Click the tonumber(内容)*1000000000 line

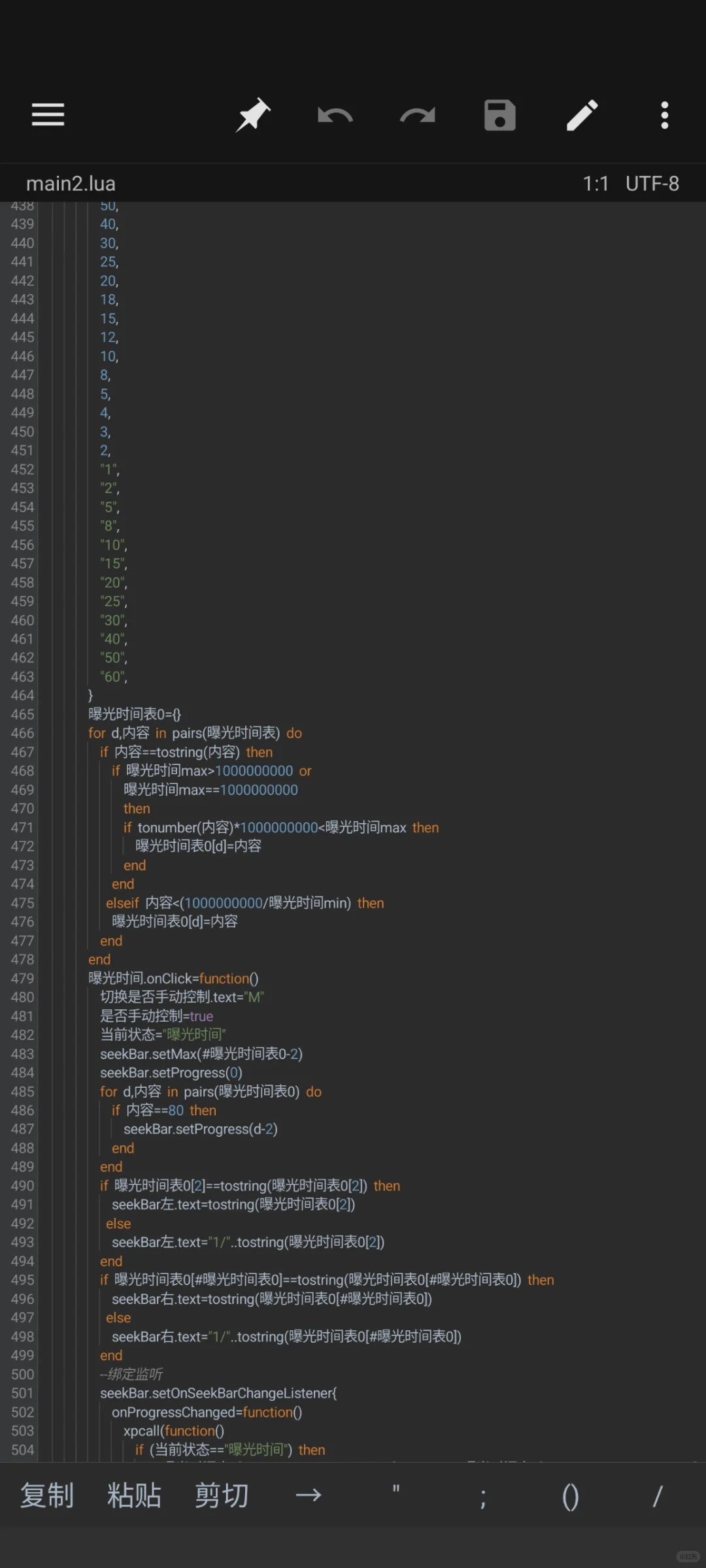[281, 827]
